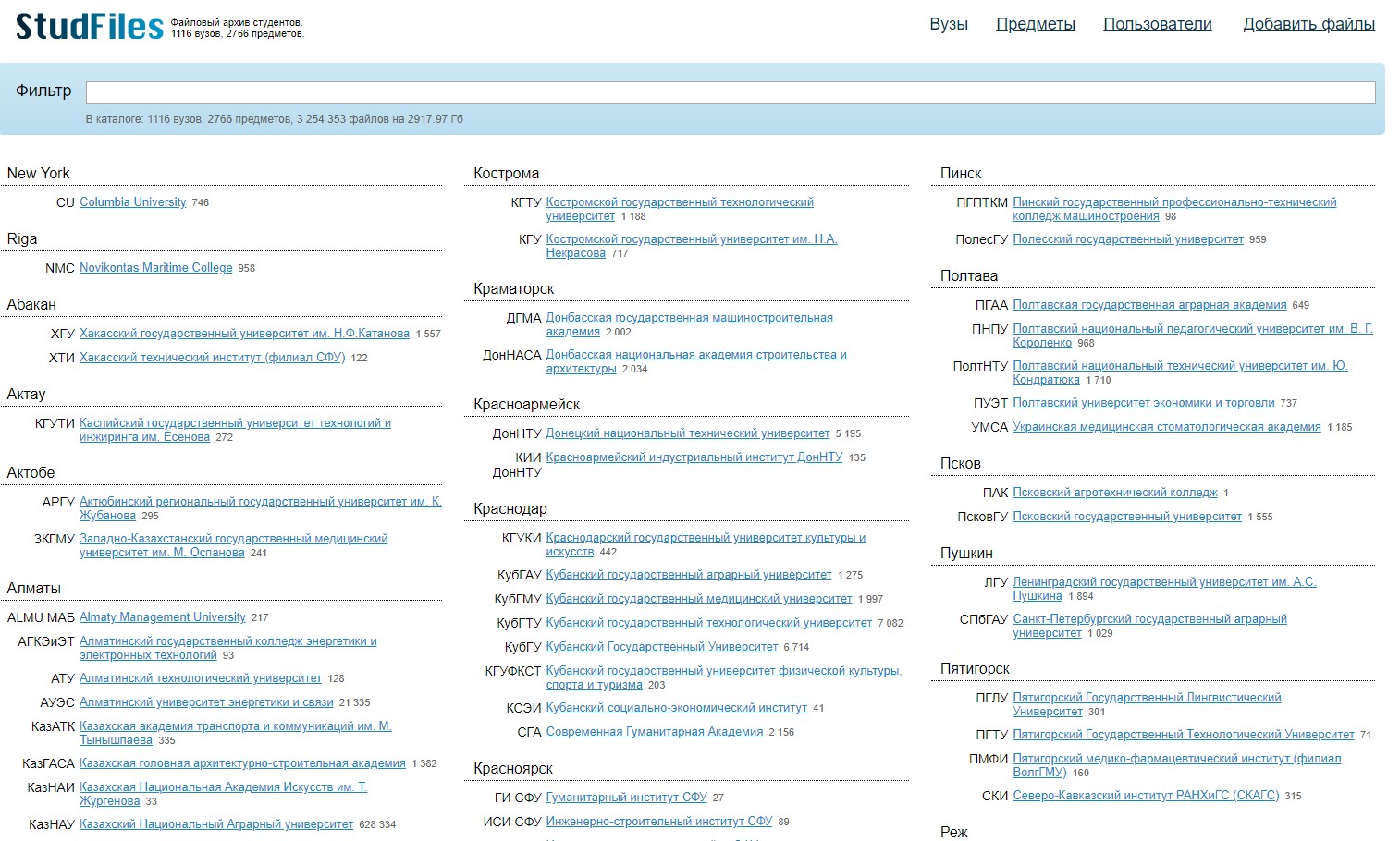The height and width of the screenshot is (841, 1400).
Task: Open Актюбинский региональный государственный университет link
Action: pyautogui.click(x=261, y=508)
